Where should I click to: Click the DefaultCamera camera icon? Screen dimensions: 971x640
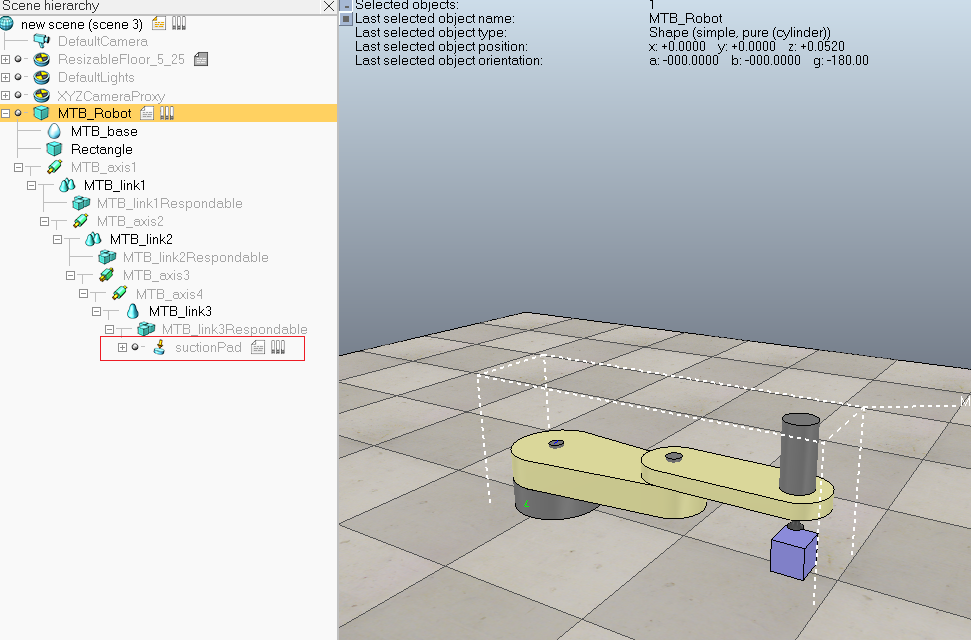[41, 42]
